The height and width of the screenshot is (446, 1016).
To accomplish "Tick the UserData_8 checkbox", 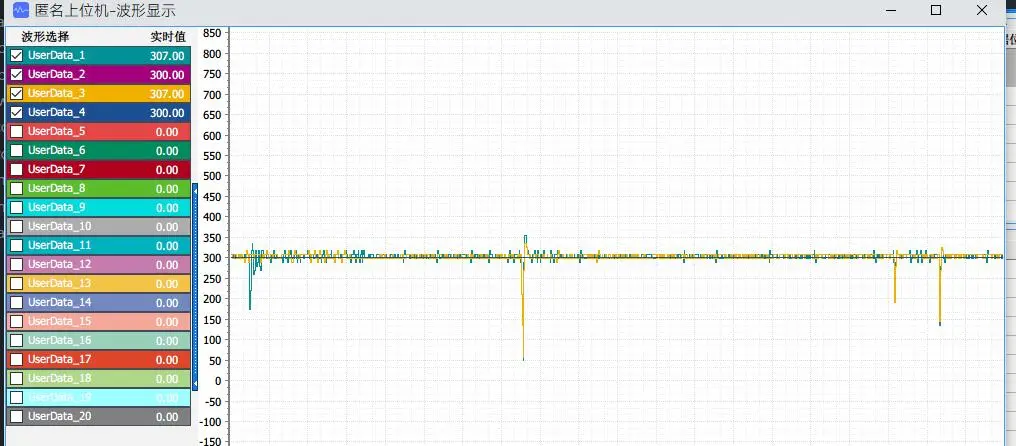I will [x=16, y=188].
